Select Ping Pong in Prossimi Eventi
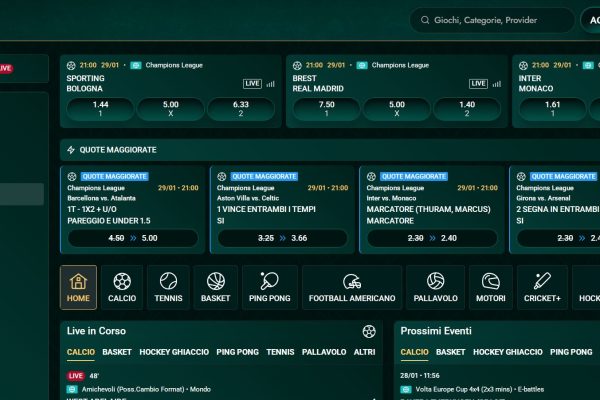The height and width of the screenshot is (400, 600). point(571,352)
